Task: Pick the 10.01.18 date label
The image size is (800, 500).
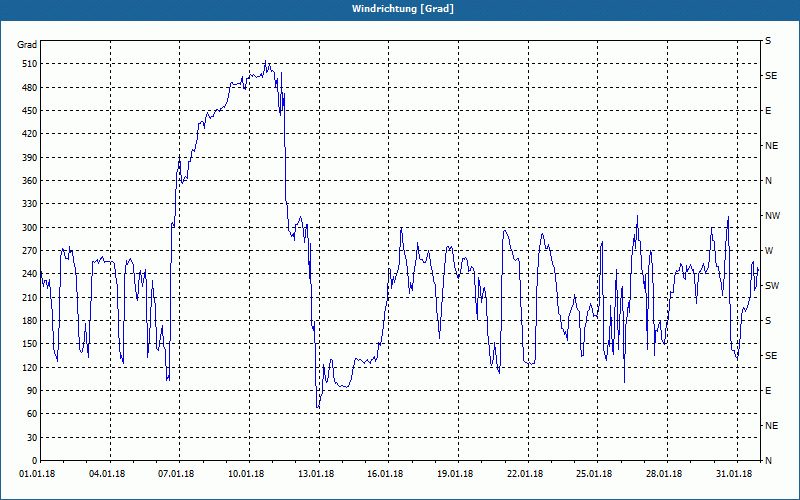Action: coord(246,474)
